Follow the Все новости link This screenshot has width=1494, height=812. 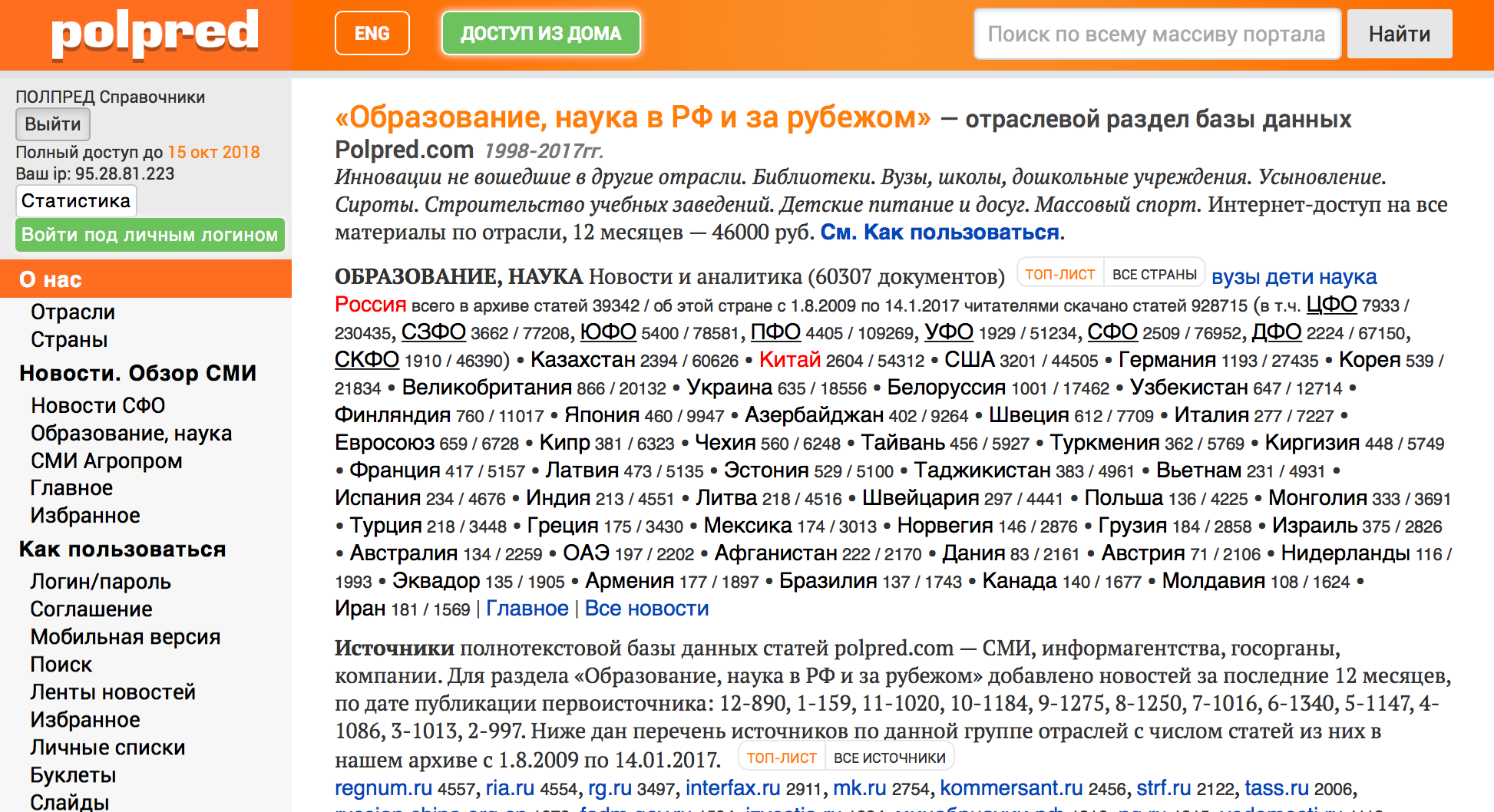coord(646,609)
